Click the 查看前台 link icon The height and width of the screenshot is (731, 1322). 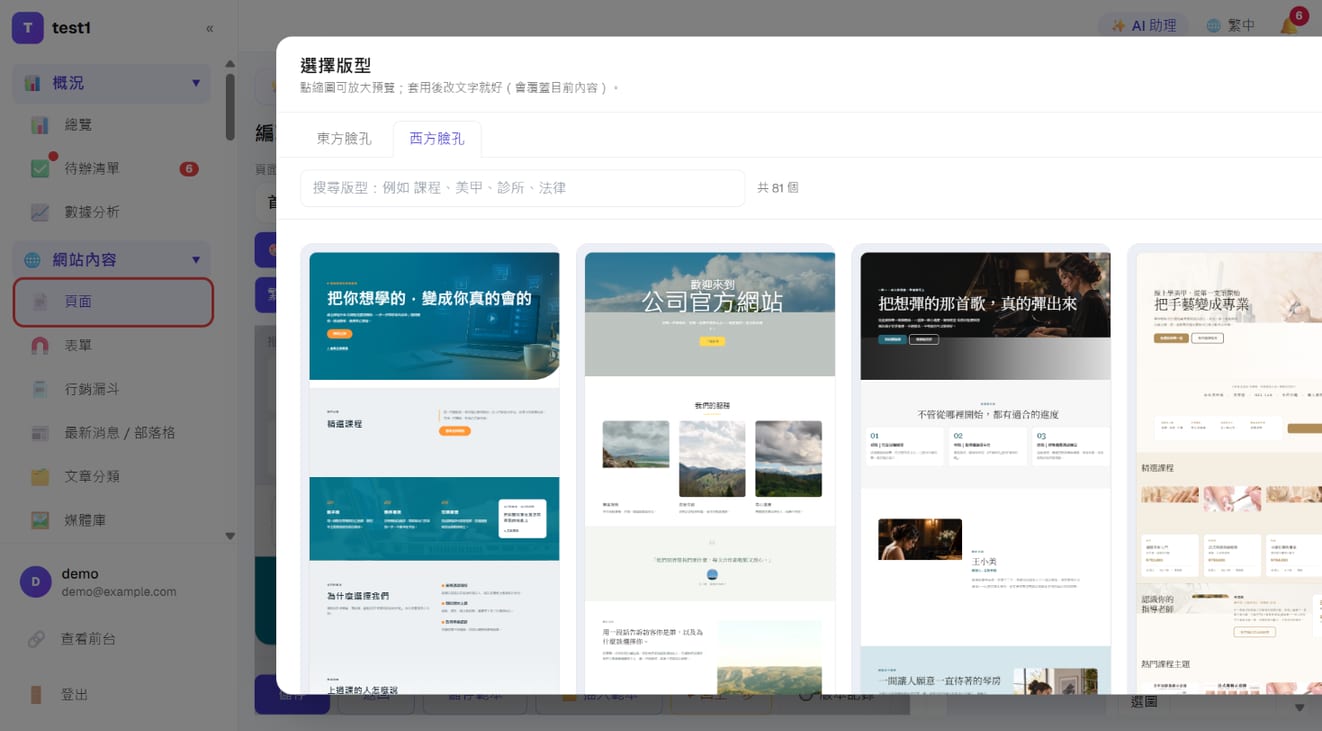tap(36, 638)
